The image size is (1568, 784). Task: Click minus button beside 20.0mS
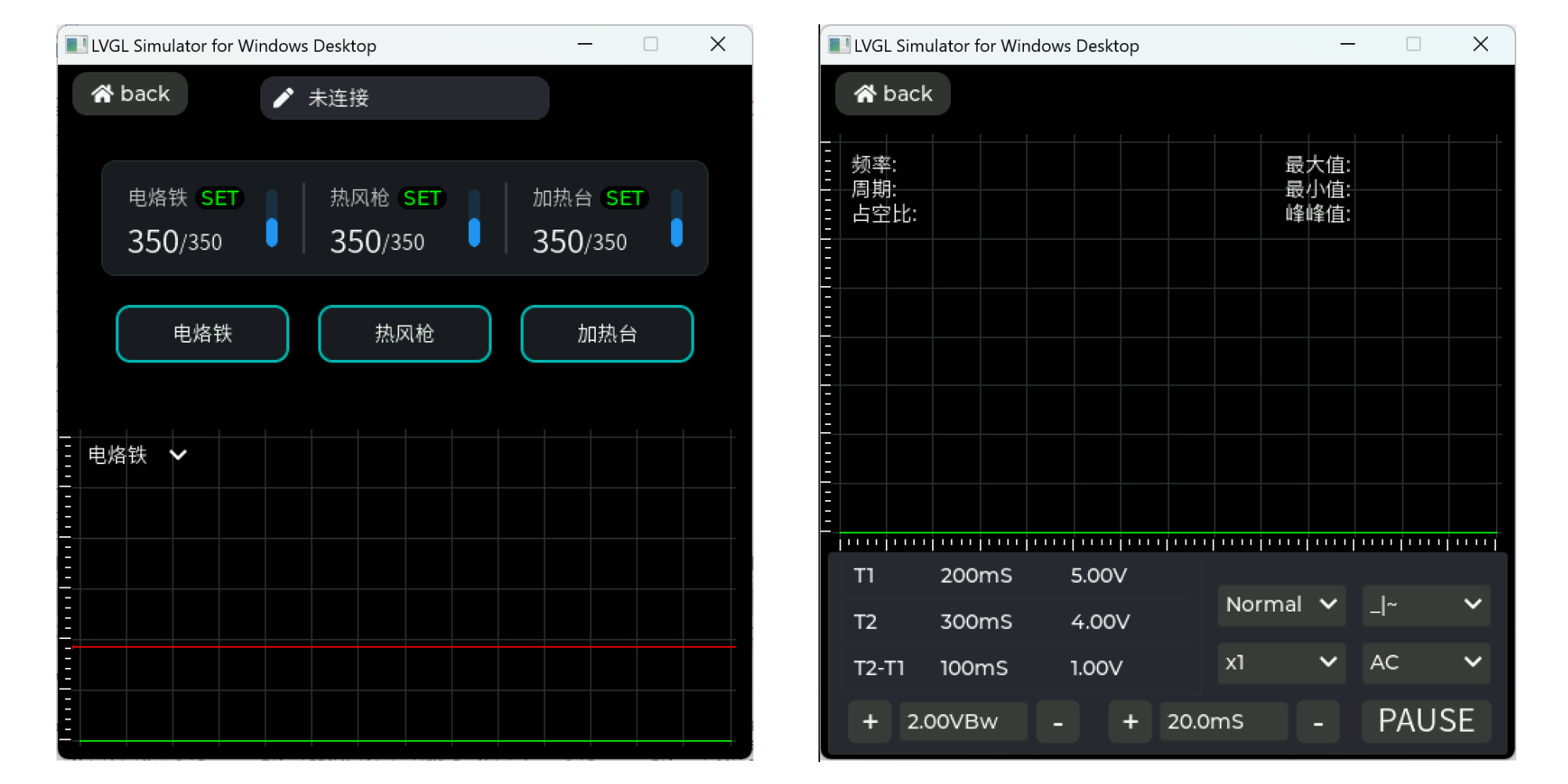pyautogui.click(x=1318, y=721)
